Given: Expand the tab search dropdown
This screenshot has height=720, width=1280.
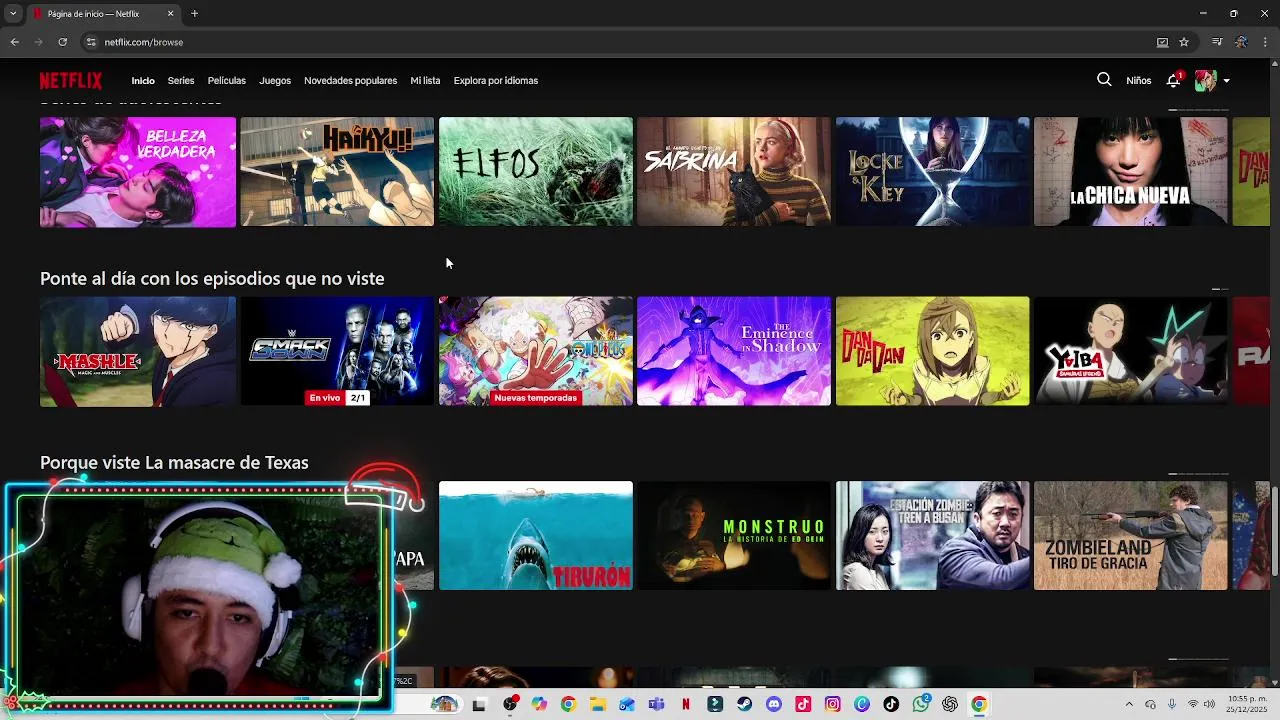Looking at the screenshot, I should (x=13, y=14).
